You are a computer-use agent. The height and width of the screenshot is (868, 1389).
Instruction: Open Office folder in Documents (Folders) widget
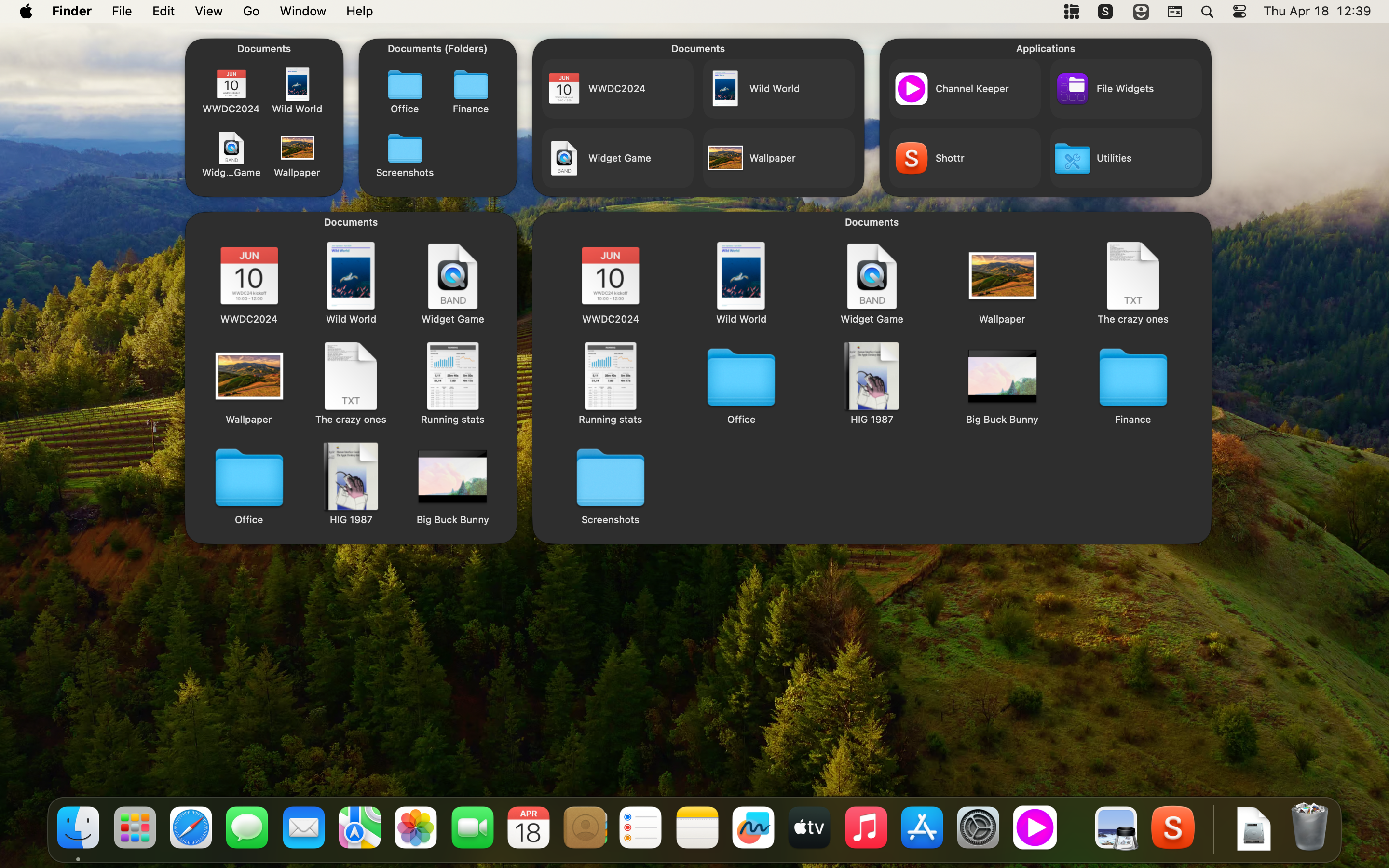pos(405,92)
